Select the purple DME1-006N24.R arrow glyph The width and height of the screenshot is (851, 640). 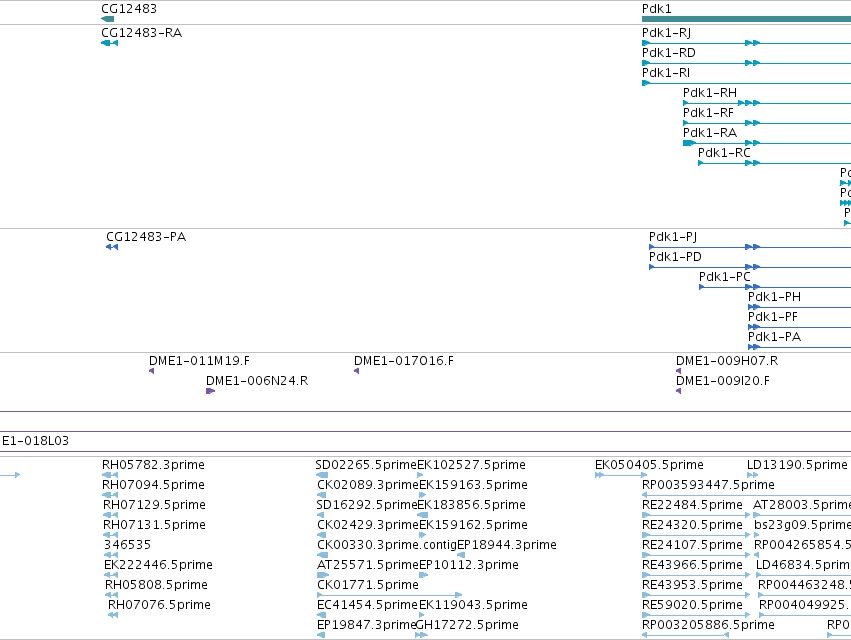pyautogui.click(x=211, y=391)
